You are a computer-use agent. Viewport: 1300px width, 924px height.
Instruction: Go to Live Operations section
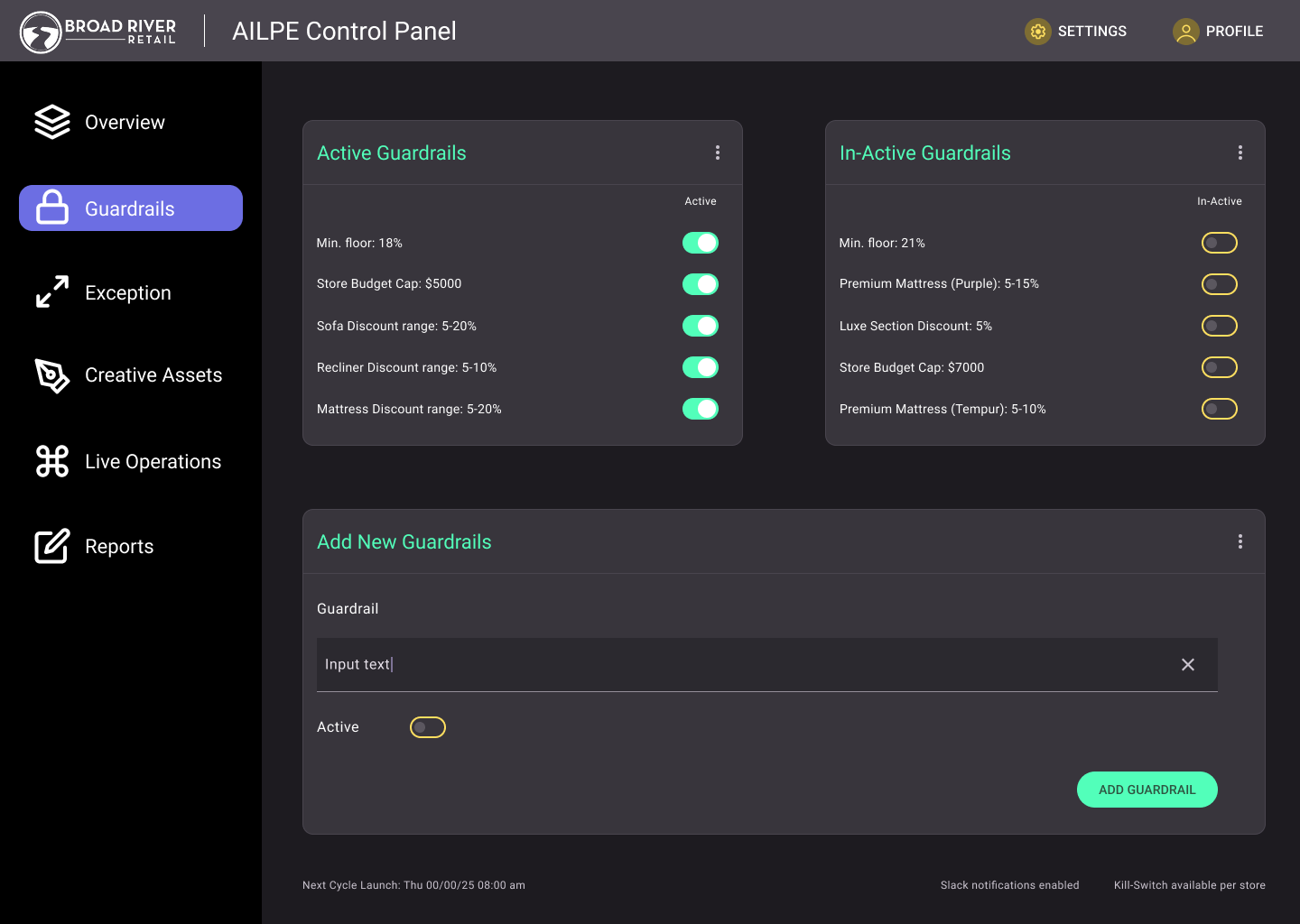coord(153,462)
